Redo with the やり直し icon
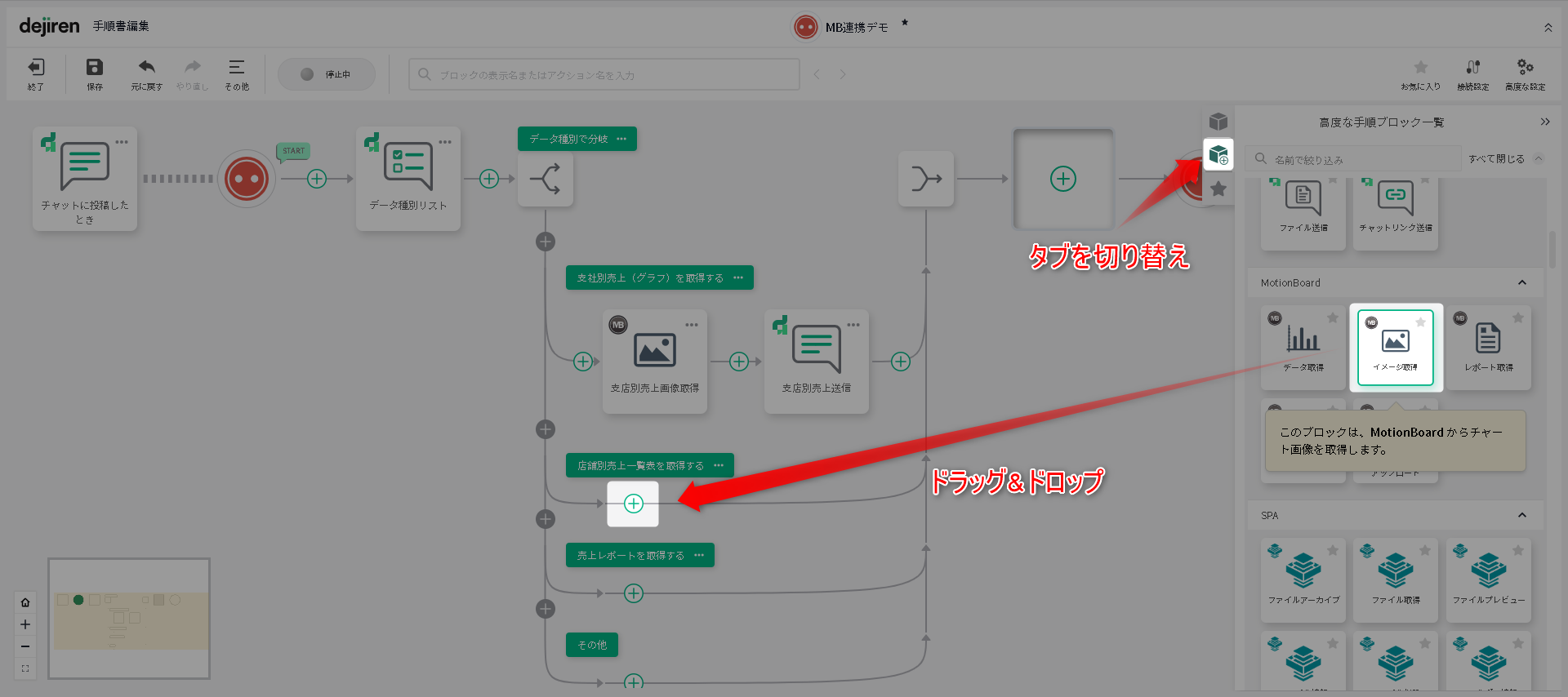Viewport: 1568px width, 697px height. [193, 73]
